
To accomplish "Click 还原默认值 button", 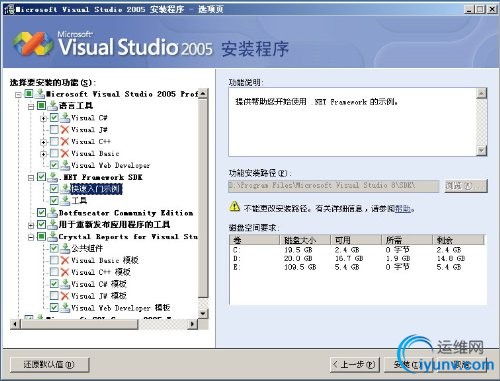I will [50, 365].
